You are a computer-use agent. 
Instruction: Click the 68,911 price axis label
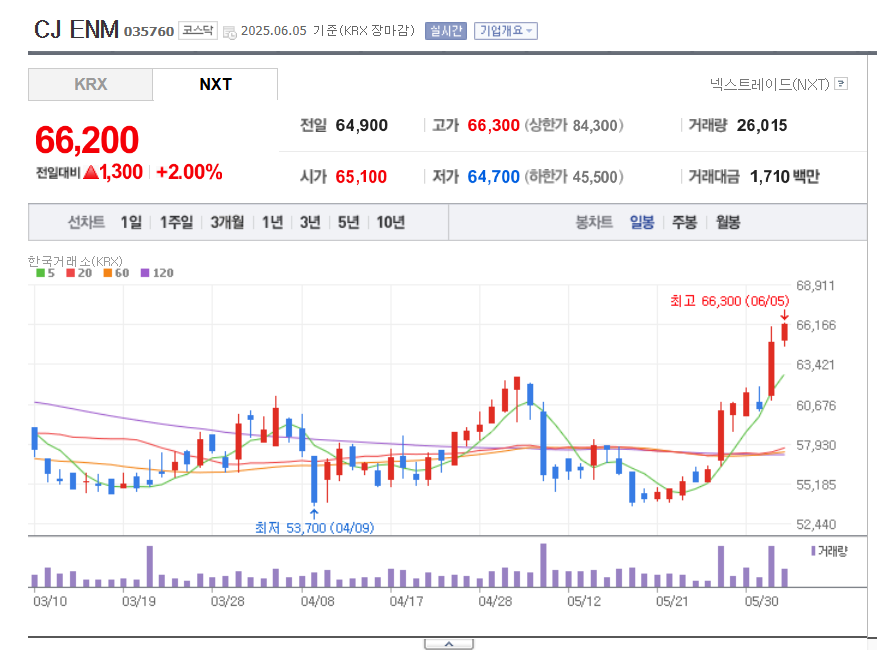[x=815, y=286]
